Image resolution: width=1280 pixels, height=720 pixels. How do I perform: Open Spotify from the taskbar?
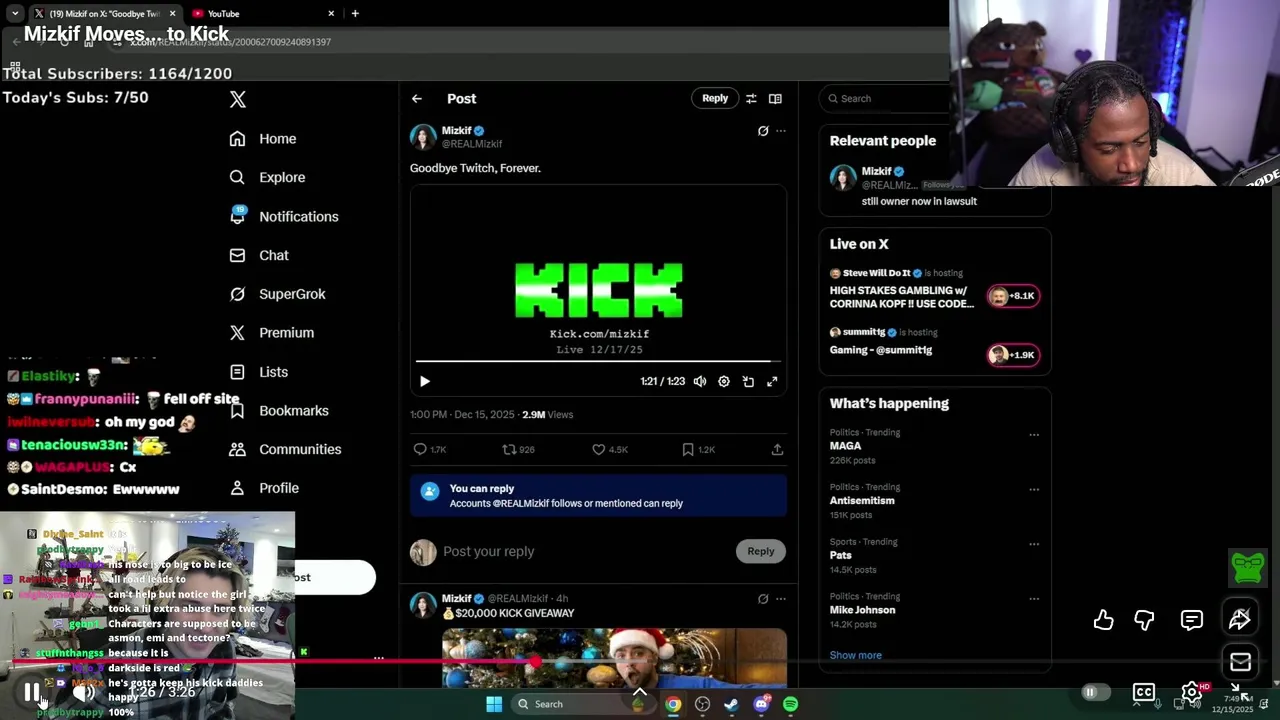coord(791,704)
